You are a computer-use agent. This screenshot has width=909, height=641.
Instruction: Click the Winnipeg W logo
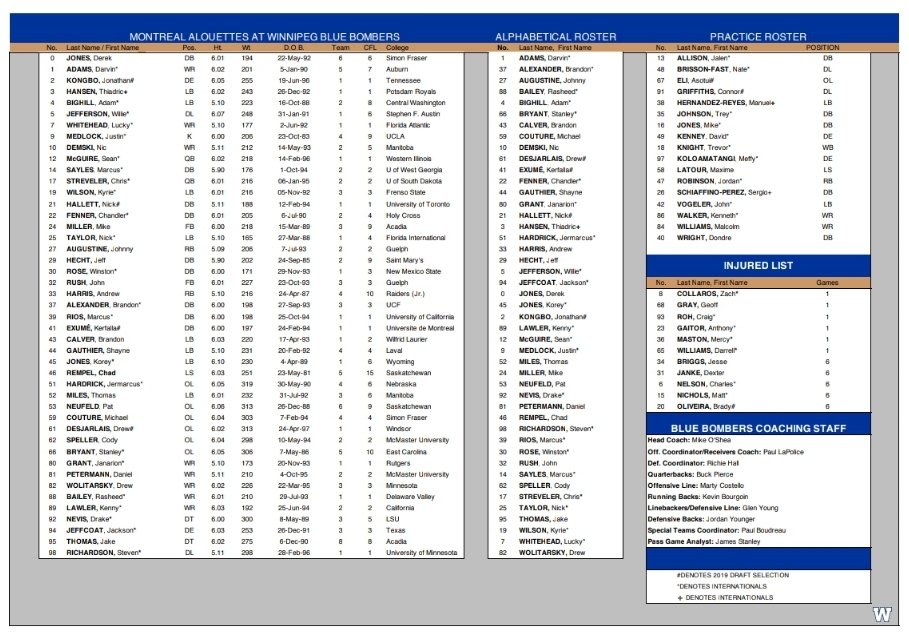(x=882, y=614)
